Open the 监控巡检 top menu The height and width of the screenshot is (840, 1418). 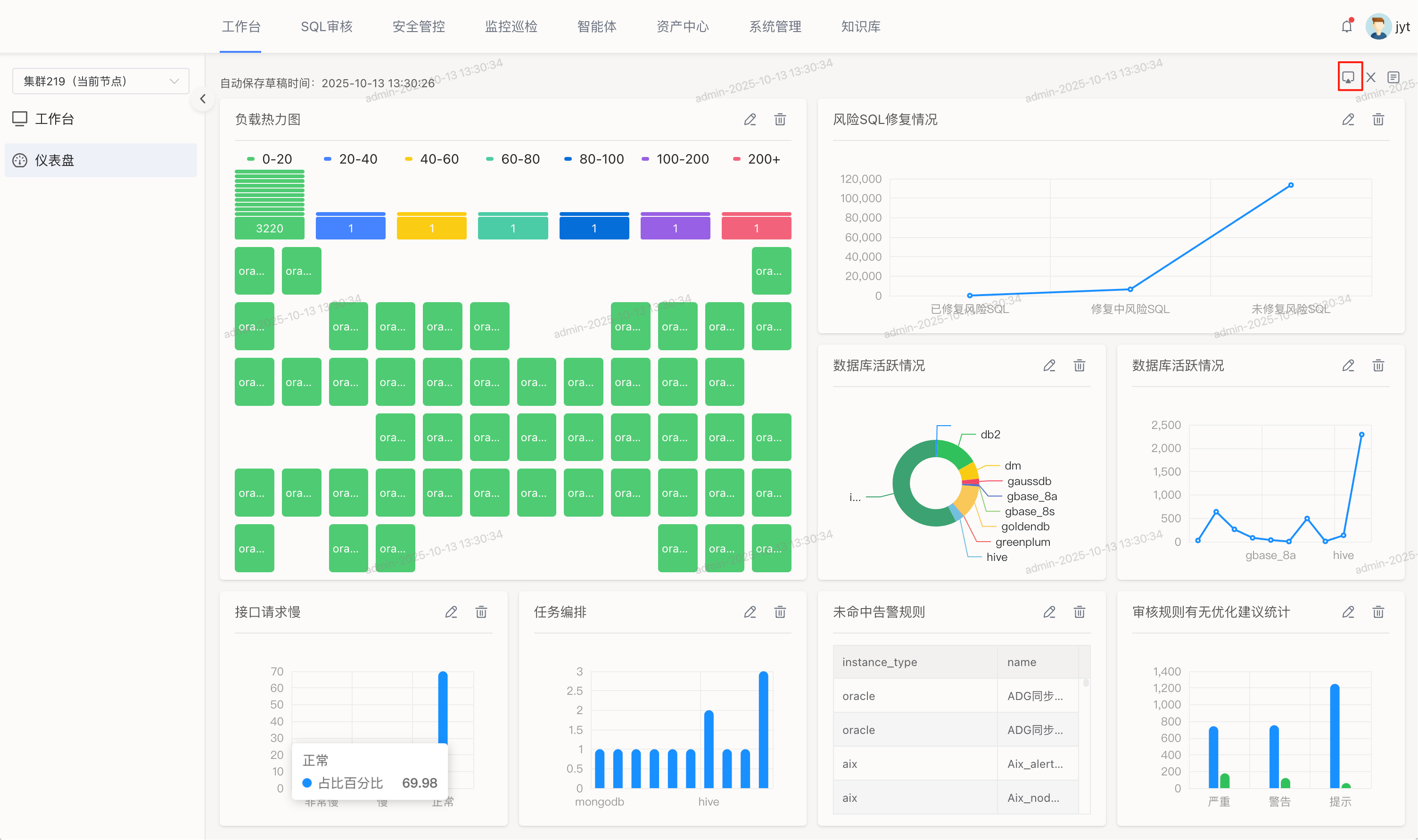511,26
